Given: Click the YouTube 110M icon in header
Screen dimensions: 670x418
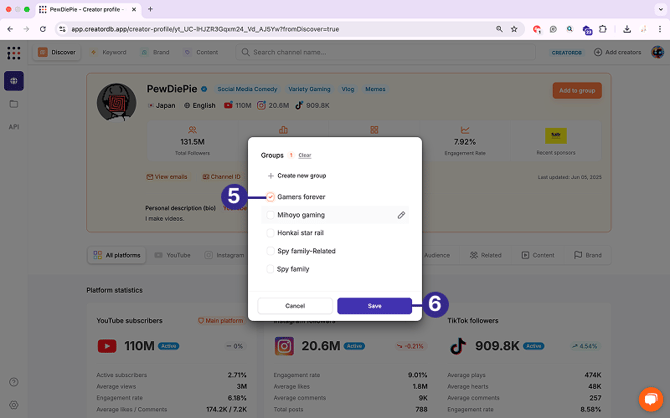Looking at the screenshot, I should point(228,105).
